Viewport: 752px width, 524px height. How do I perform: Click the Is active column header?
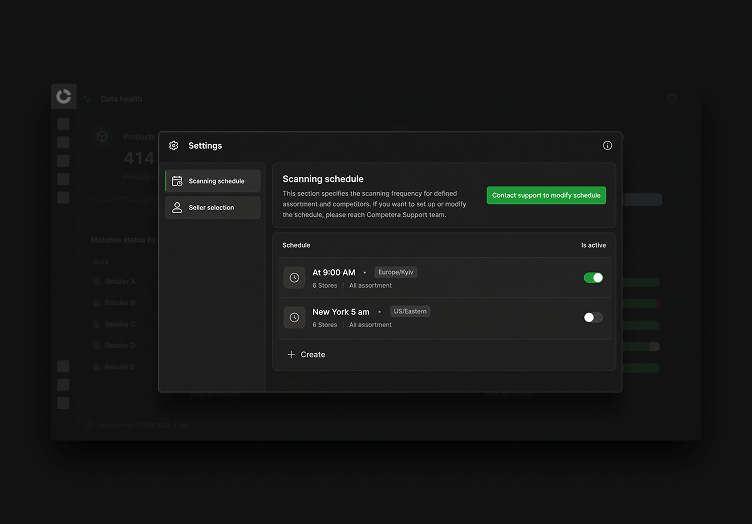click(x=594, y=245)
